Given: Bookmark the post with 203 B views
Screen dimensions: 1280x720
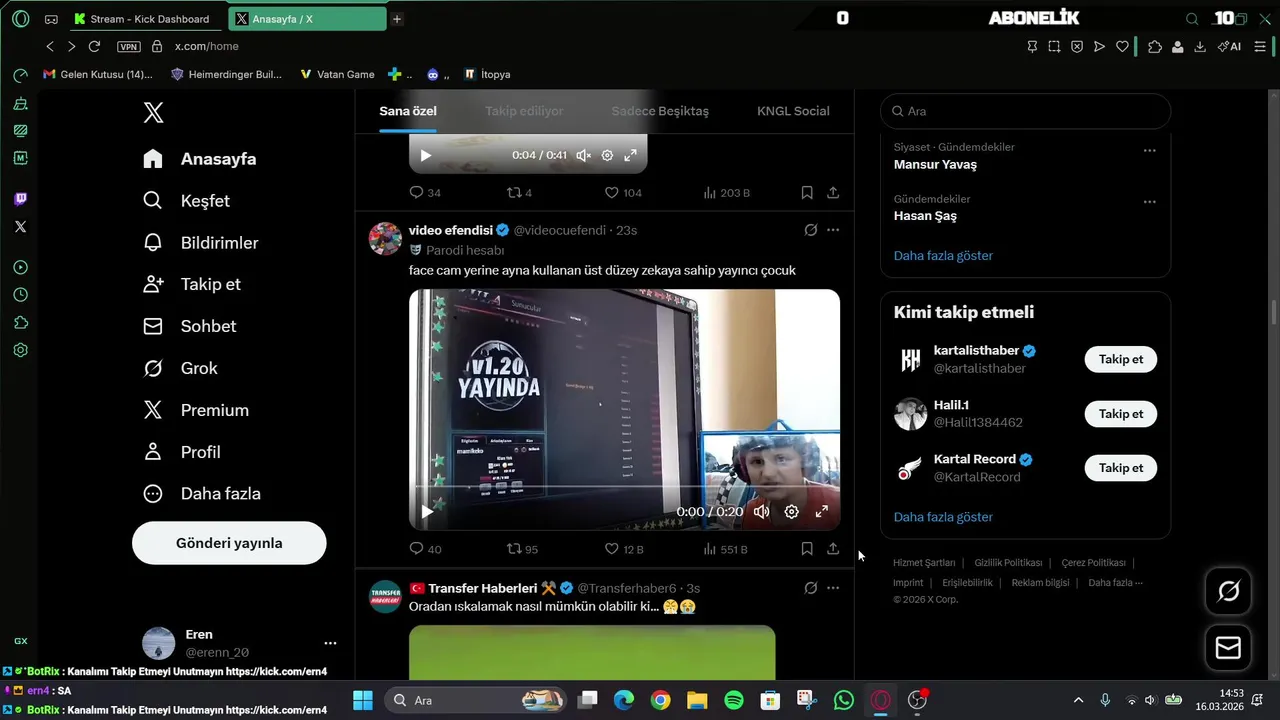Looking at the screenshot, I should (x=807, y=192).
